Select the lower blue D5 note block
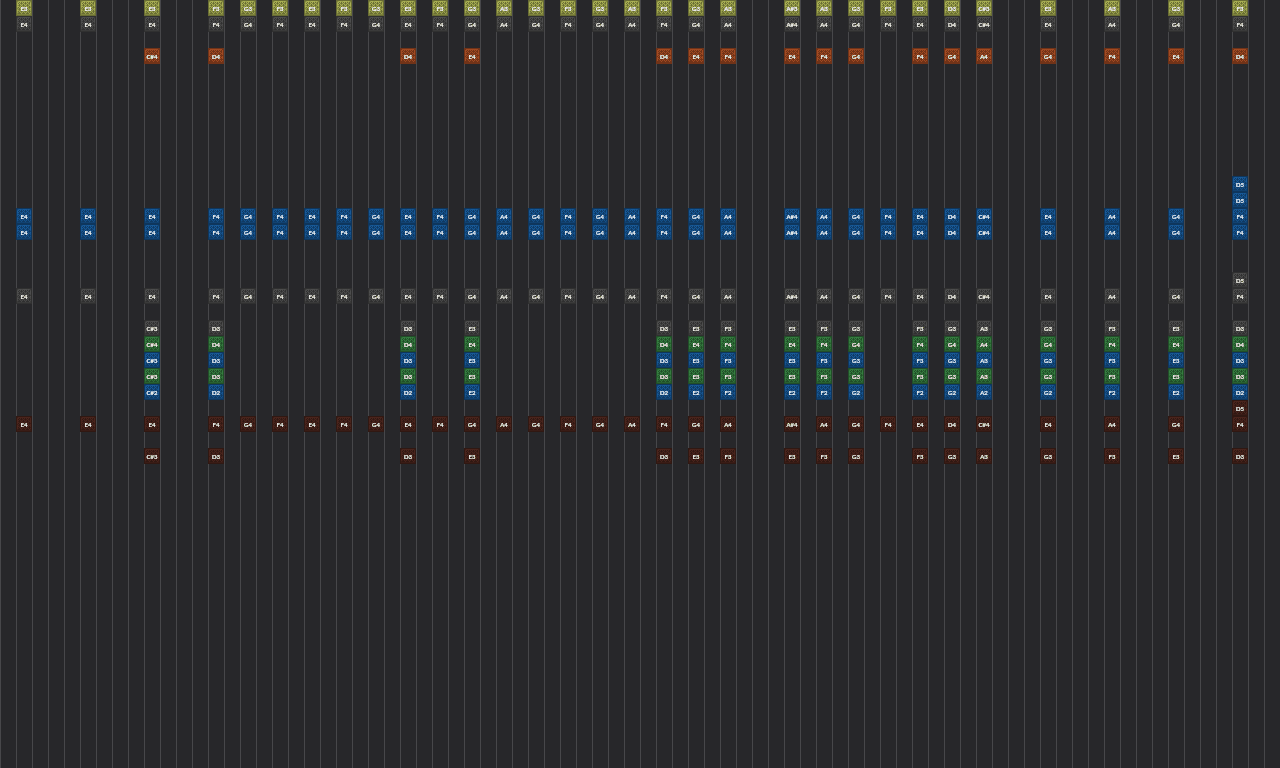The width and height of the screenshot is (1280, 768). [1240, 200]
